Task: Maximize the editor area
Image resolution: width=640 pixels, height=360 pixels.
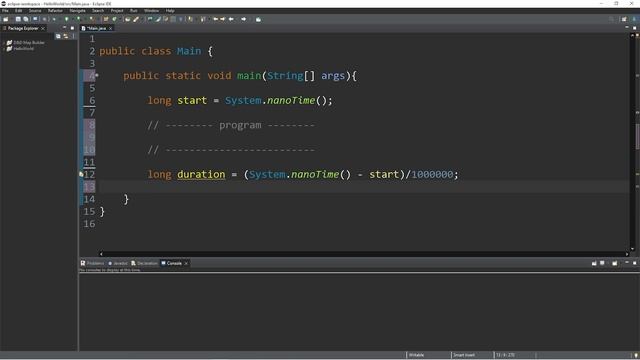Action: pos(635,28)
